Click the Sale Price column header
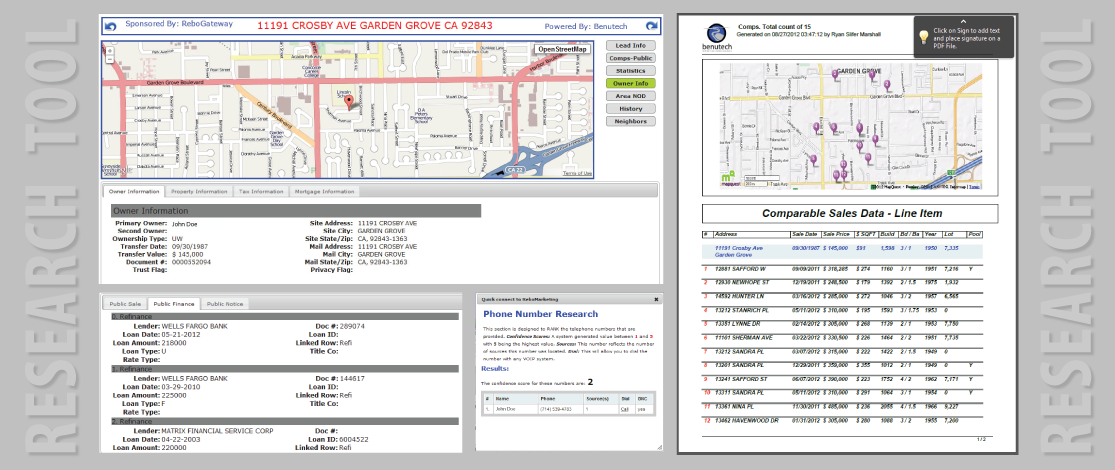The width and height of the screenshot is (1115, 470). [x=837, y=234]
